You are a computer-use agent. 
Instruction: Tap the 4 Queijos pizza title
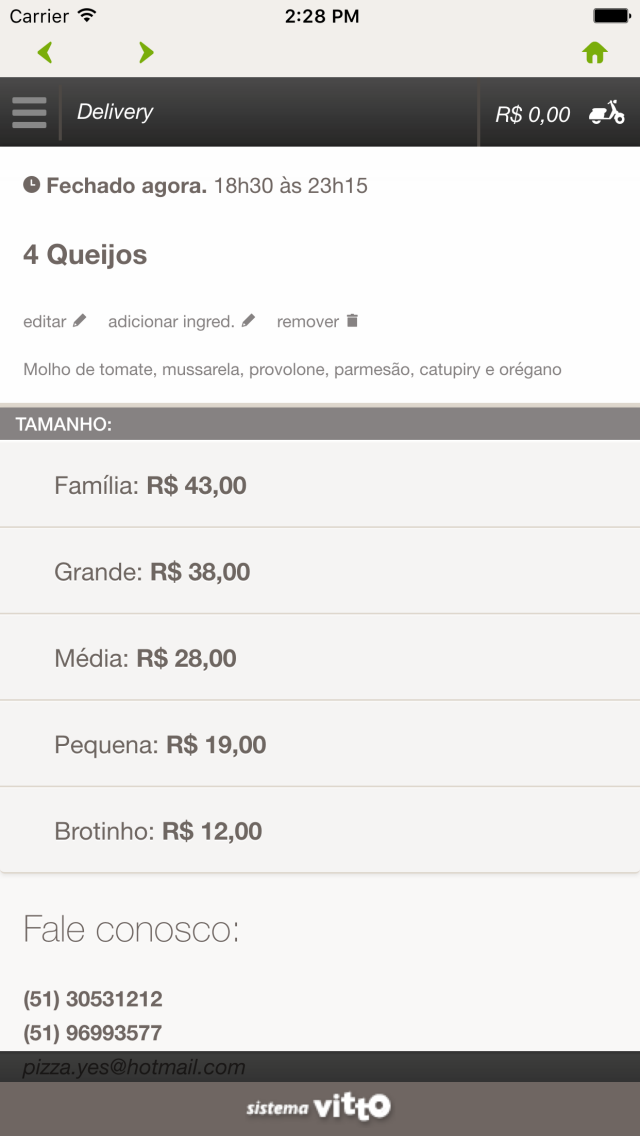(85, 255)
